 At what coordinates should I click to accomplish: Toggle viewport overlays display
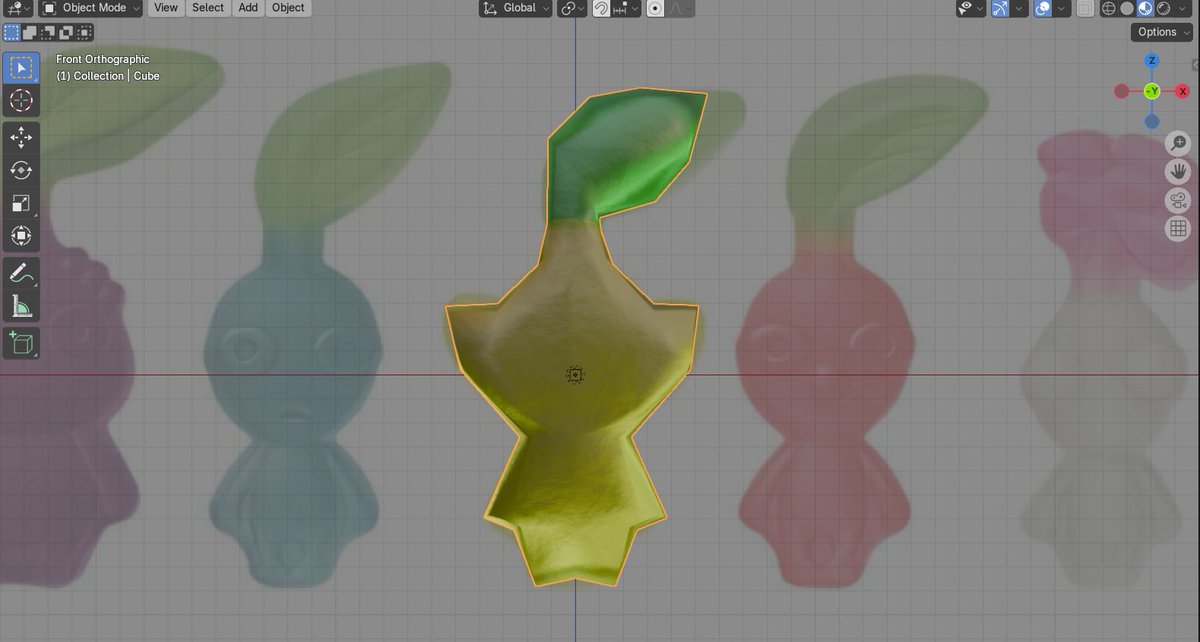1041,8
